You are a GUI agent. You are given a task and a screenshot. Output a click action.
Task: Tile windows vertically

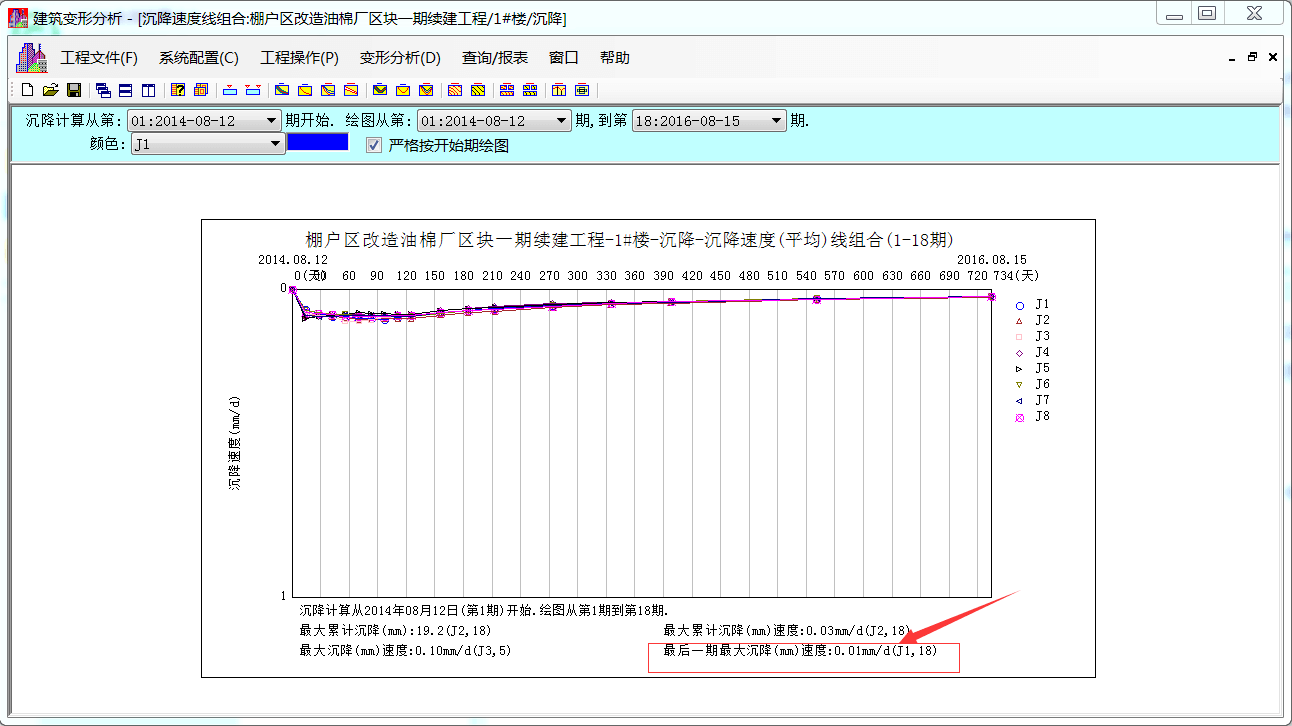tap(147, 90)
